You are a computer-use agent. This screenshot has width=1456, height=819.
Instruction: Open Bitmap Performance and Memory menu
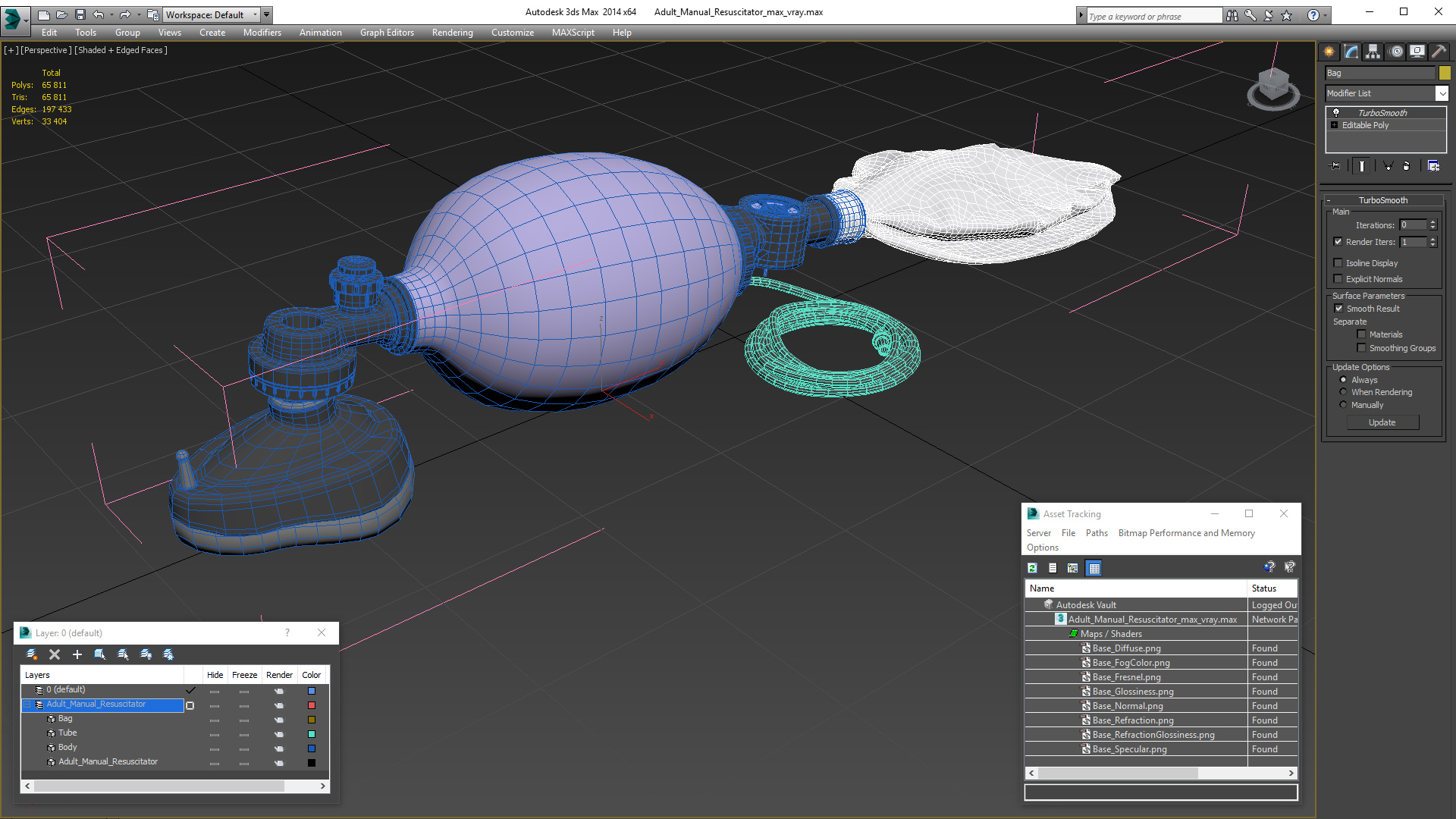1186,533
